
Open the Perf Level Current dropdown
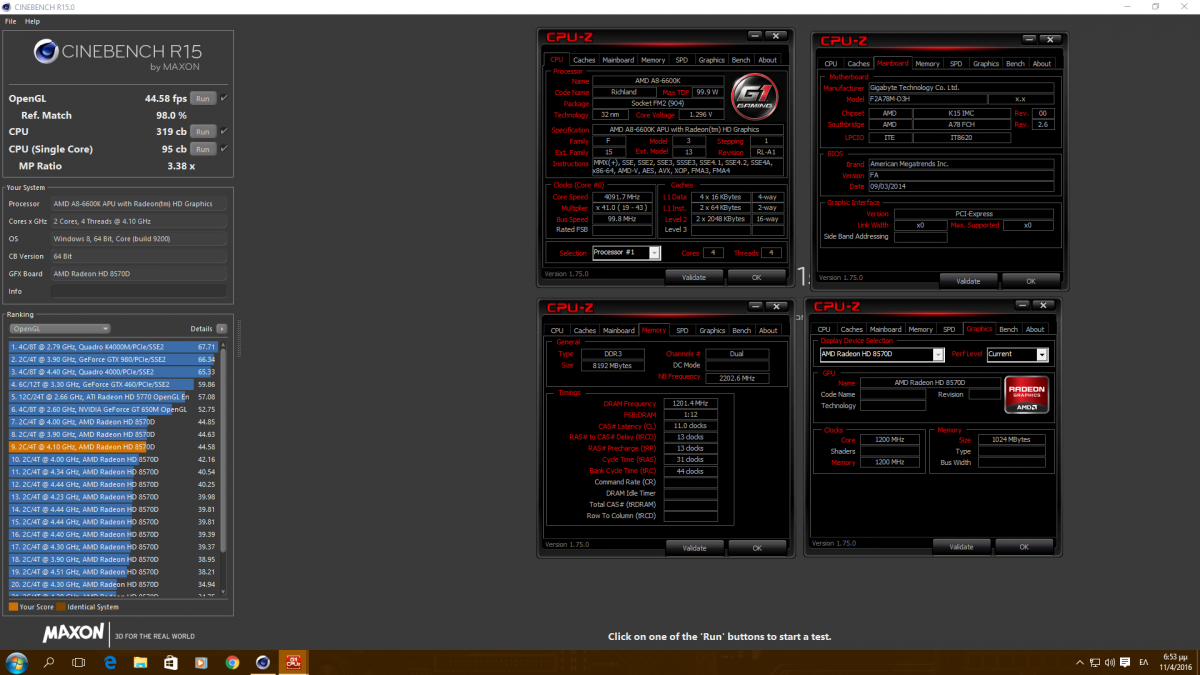(1017, 354)
